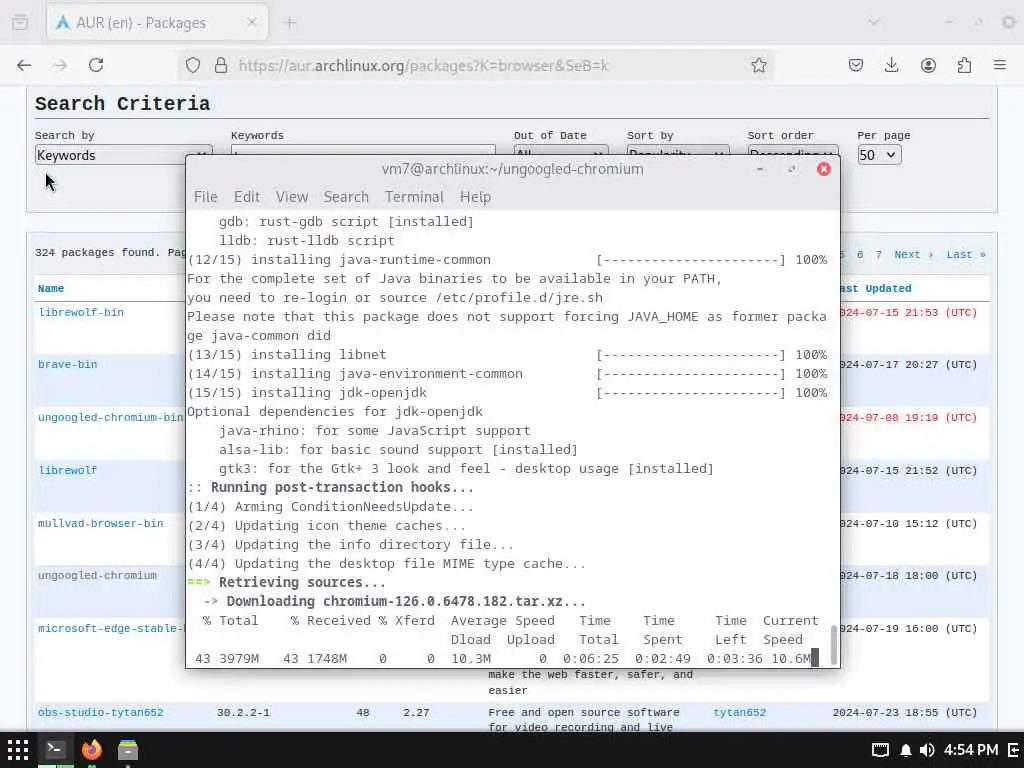Open the mullvad-browser-bin package link

coord(101,523)
